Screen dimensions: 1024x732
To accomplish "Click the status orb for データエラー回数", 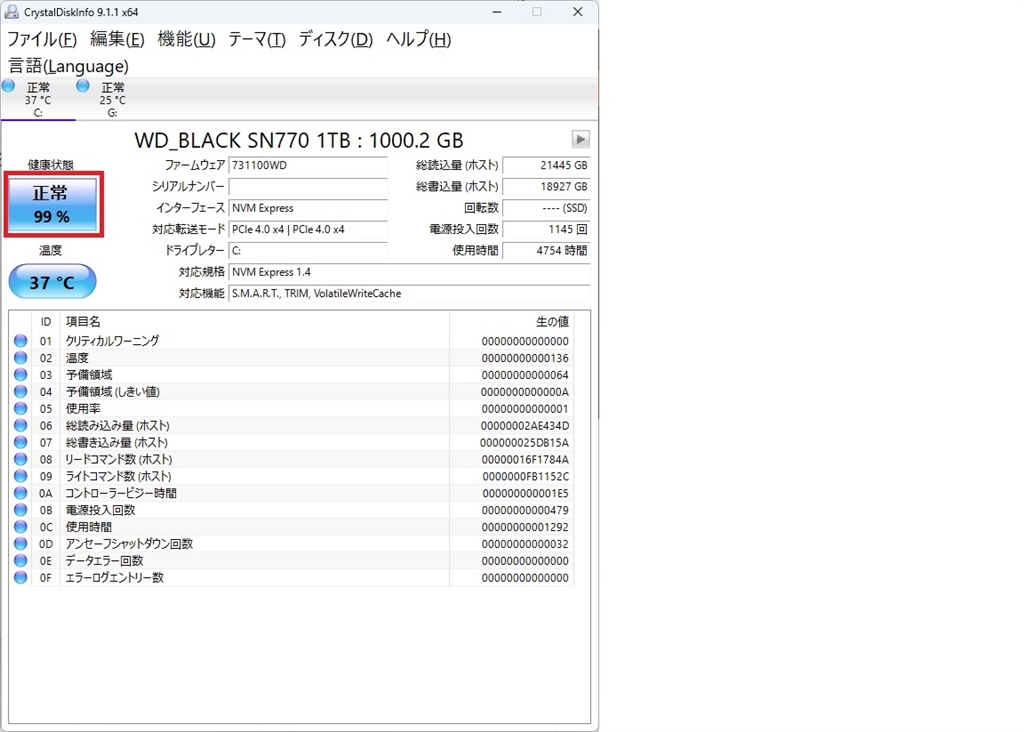I will click(x=21, y=561).
